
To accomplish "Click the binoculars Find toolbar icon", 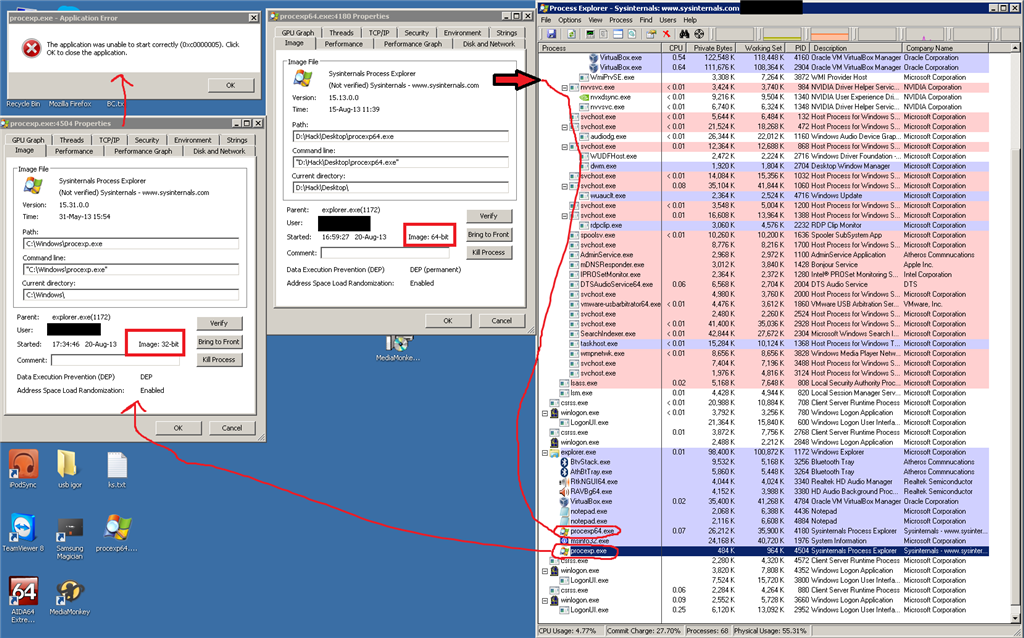I will [684, 34].
